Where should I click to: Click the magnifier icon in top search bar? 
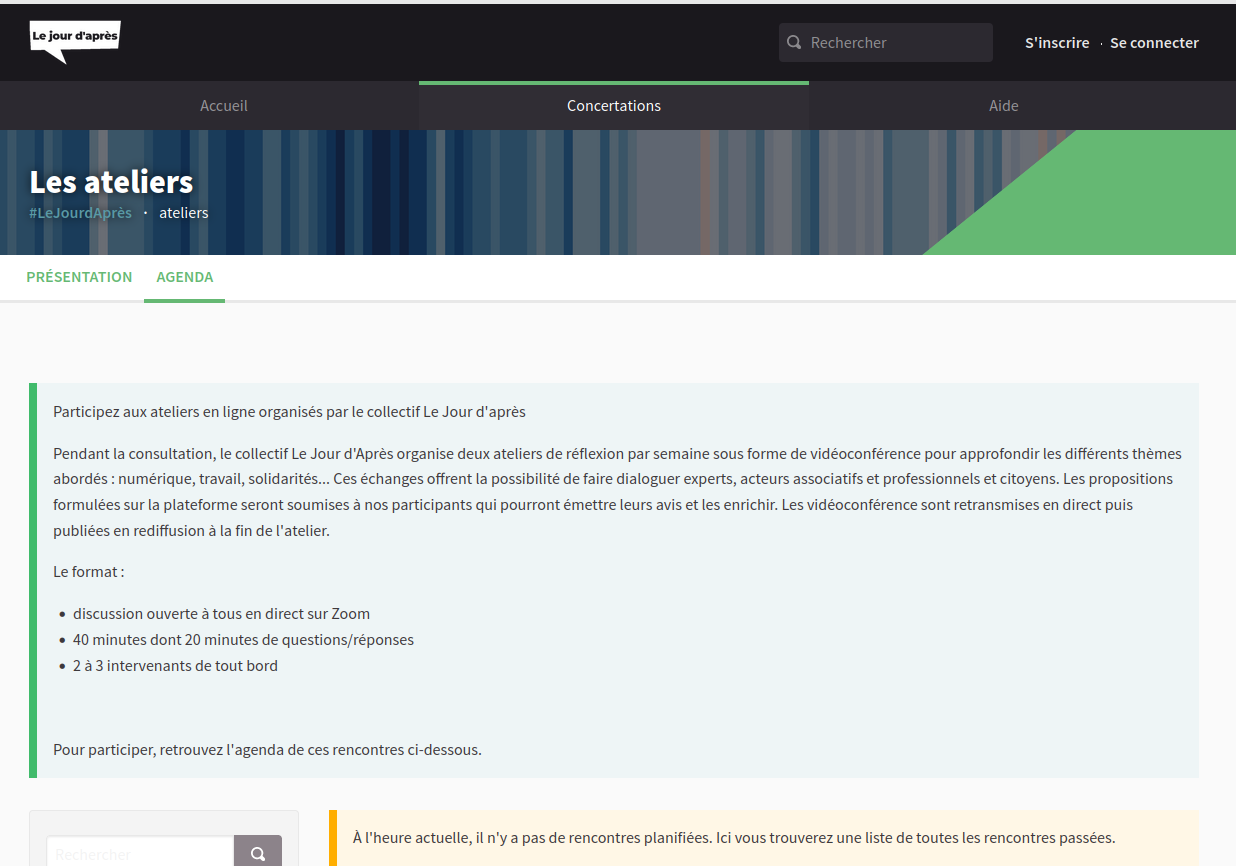[x=794, y=43]
